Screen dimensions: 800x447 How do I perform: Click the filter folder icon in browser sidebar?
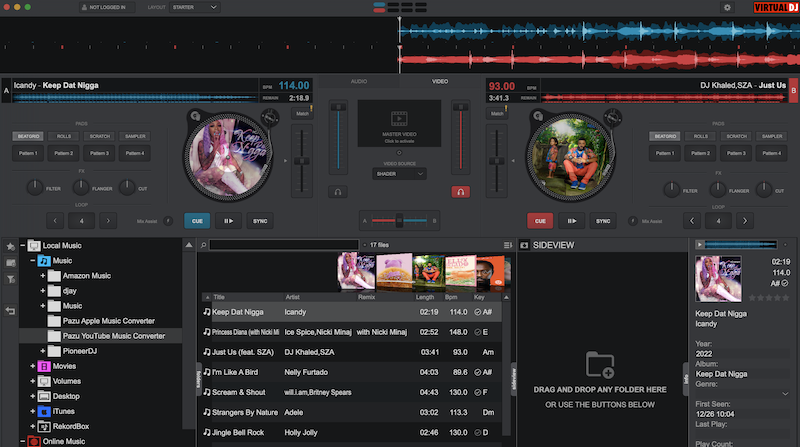click(x=10, y=279)
